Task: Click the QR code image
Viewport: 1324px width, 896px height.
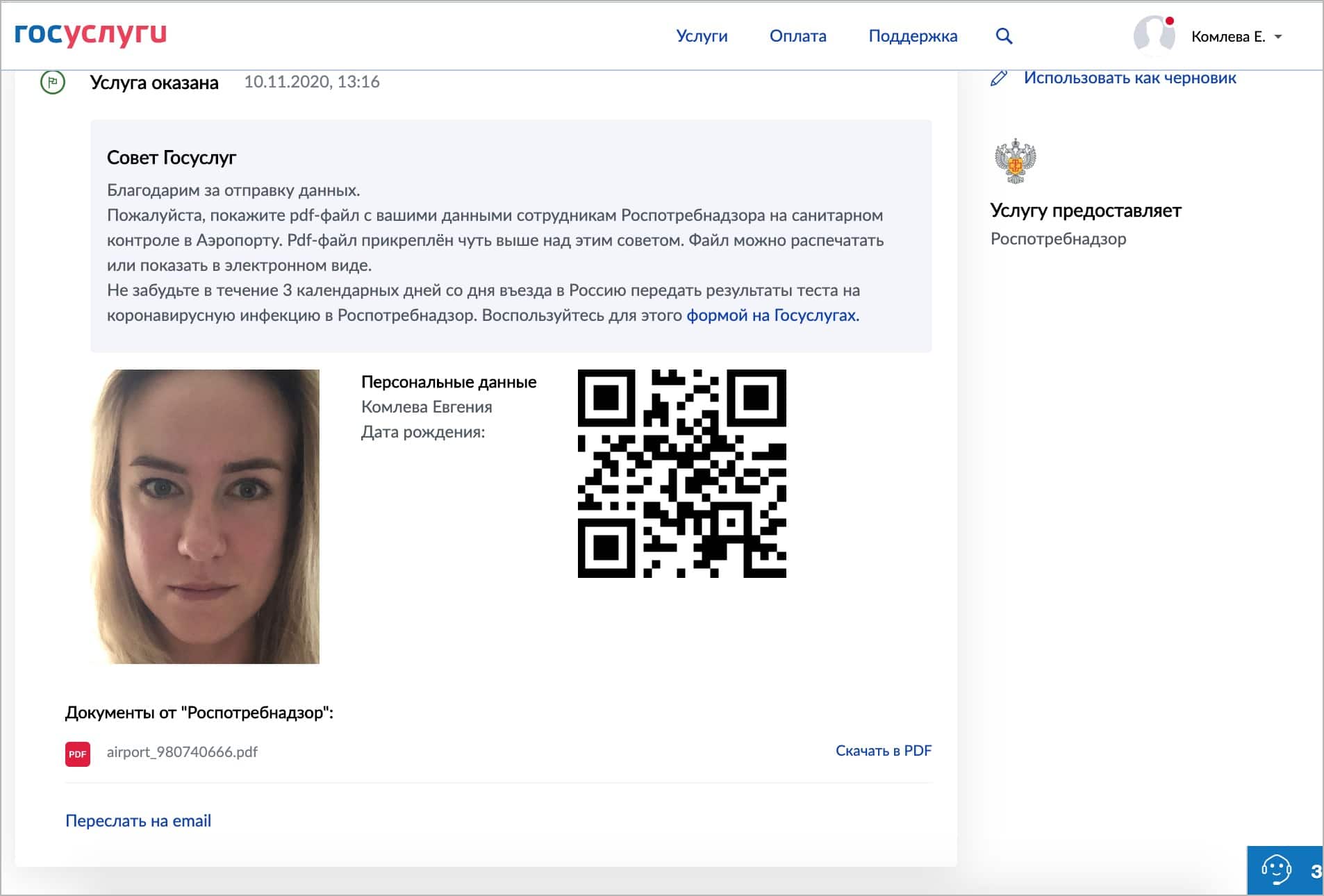Action: click(681, 473)
